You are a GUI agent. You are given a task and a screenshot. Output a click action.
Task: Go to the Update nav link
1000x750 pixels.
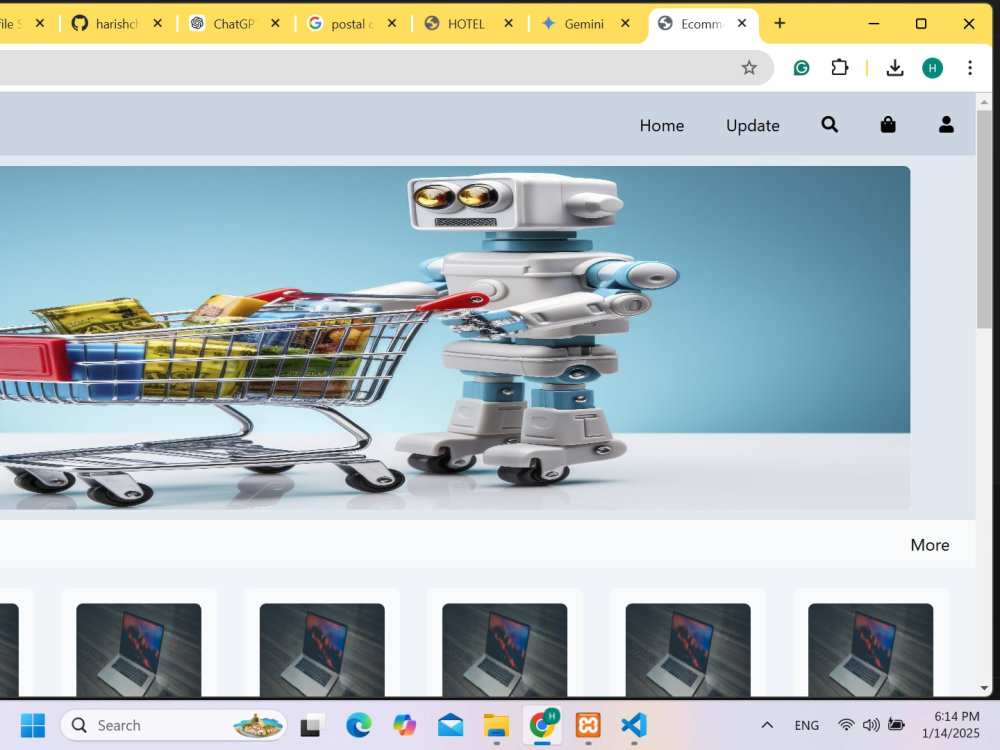753,126
